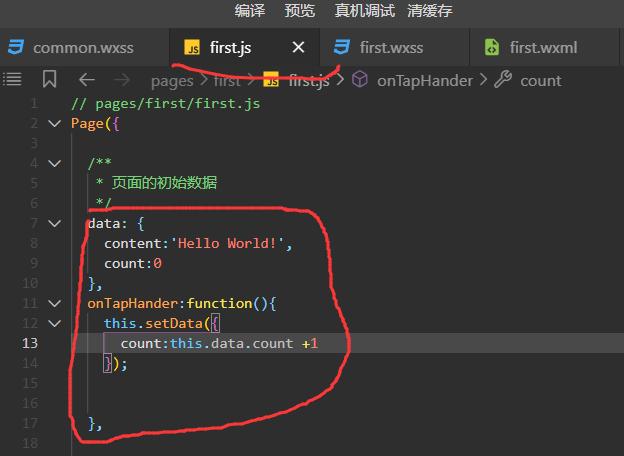This screenshot has width=624, height=456.
Task: Click the bookmark icon
Action: tap(49, 79)
